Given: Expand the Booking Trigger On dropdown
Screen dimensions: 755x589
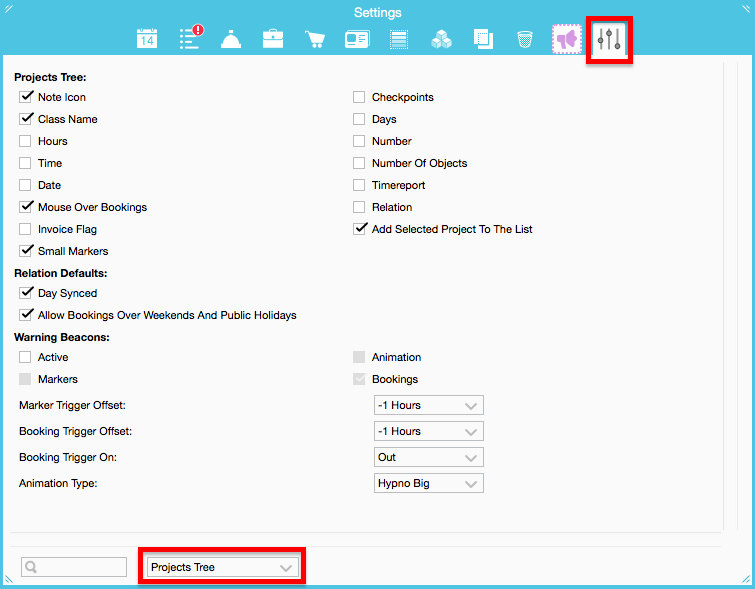Looking at the screenshot, I should point(429,457).
